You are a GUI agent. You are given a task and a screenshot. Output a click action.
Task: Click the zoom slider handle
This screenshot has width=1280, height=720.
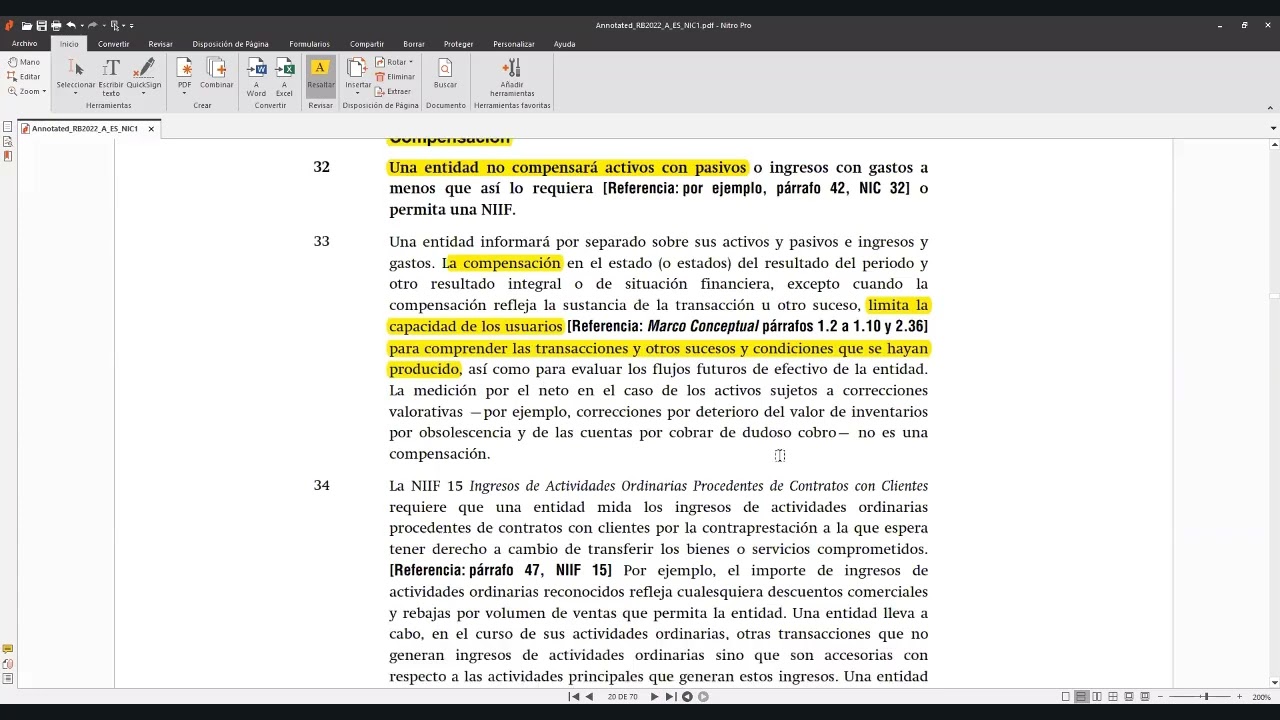[1206, 696]
